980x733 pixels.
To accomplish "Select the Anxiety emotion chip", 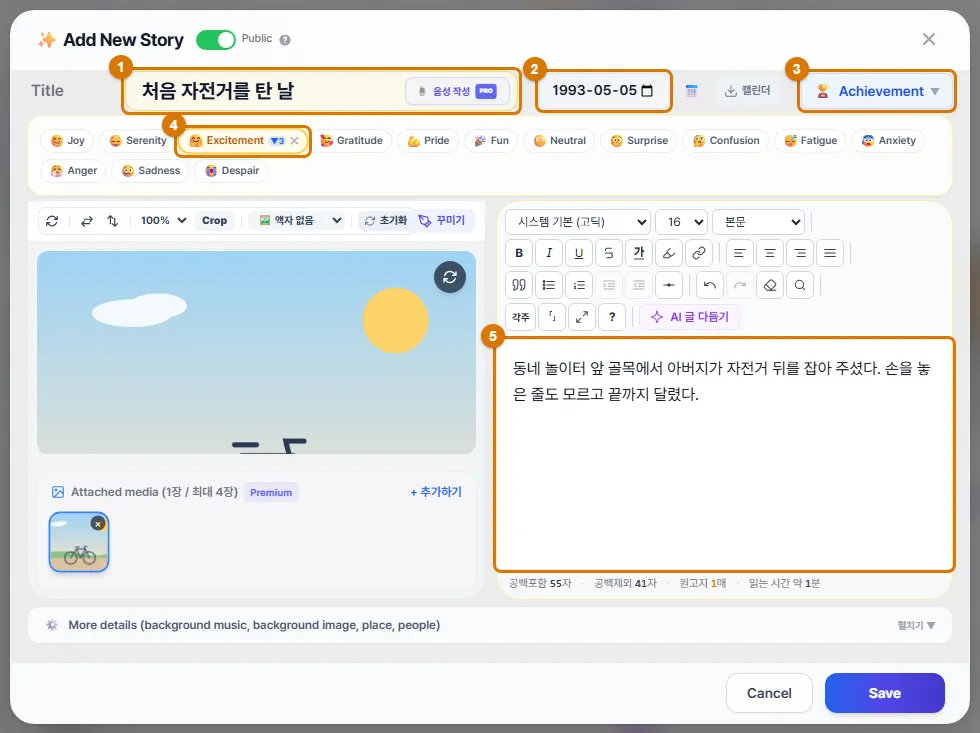I will 888,141.
